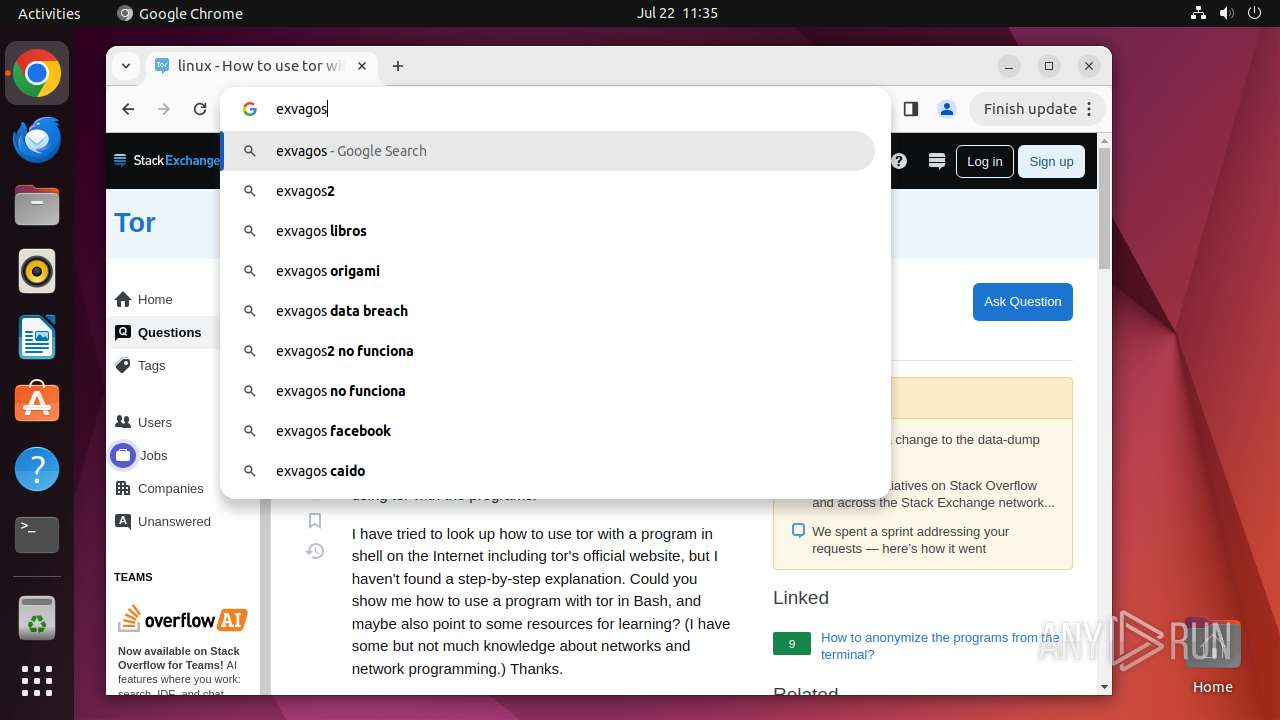1280x720 pixels.
Task: Choose the 'exvagos2' suggestion
Action: 548,191
